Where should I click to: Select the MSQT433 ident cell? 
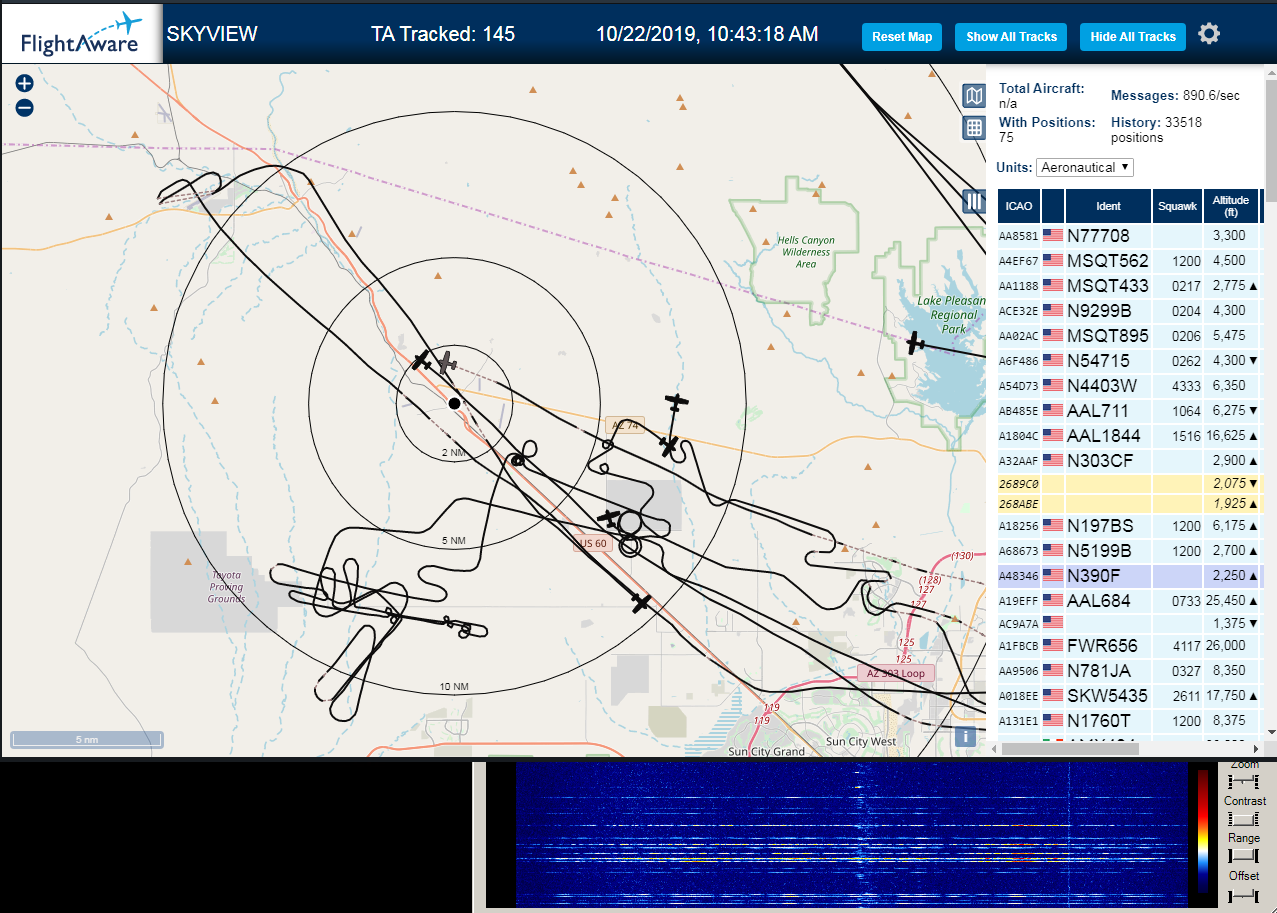[1108, 286]
